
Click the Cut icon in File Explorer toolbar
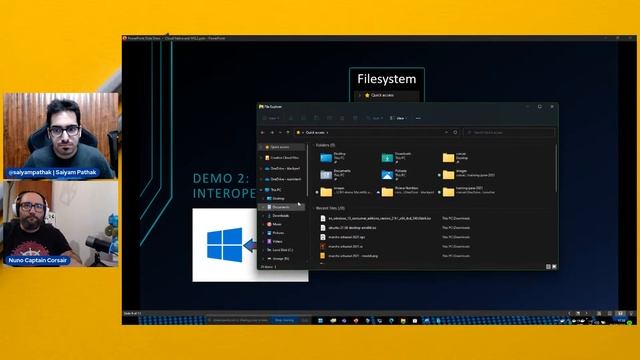tap(291, 118)
